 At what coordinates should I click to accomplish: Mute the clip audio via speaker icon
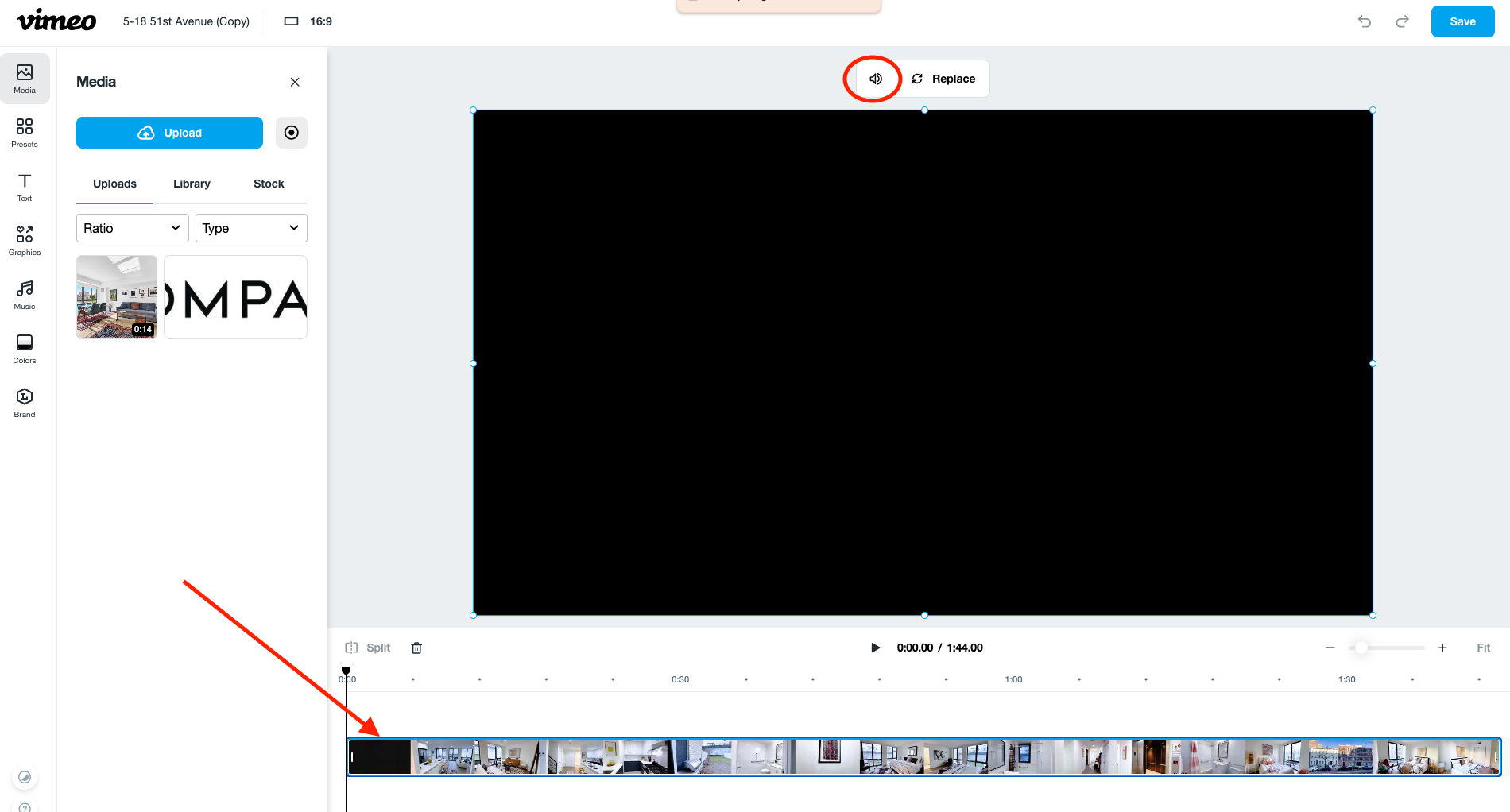tap(876, 79)
